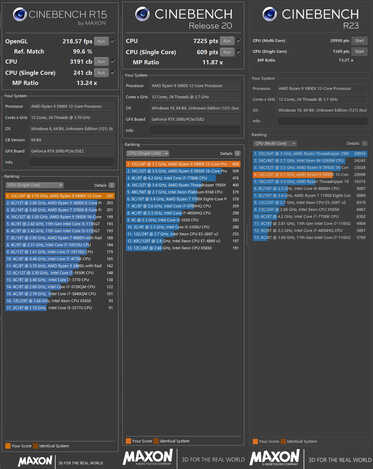Select the orange top ranking entry in R20
Screen dimensions: 373x469
click(x=183, y=164)
